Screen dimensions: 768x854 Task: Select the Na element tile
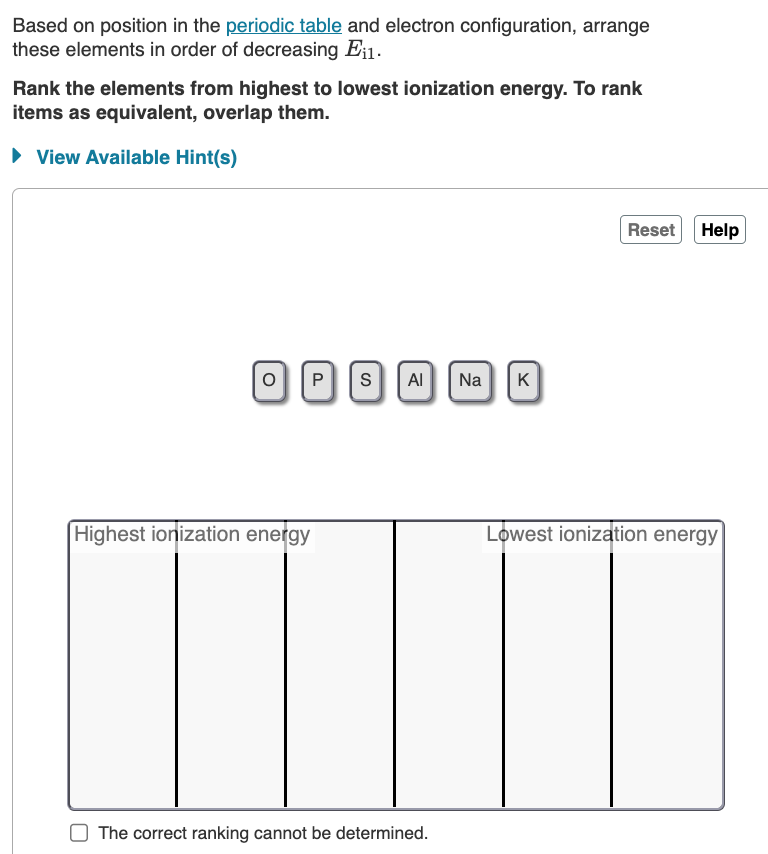coord(469,380)
